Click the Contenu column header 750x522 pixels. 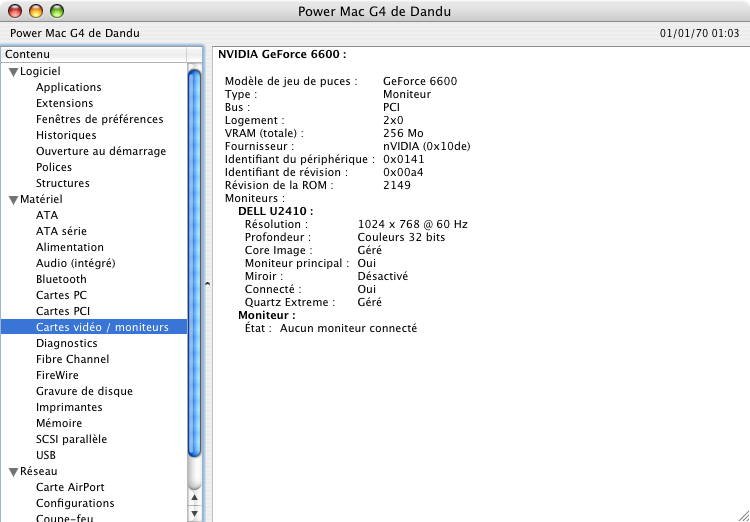click(94, 54)
